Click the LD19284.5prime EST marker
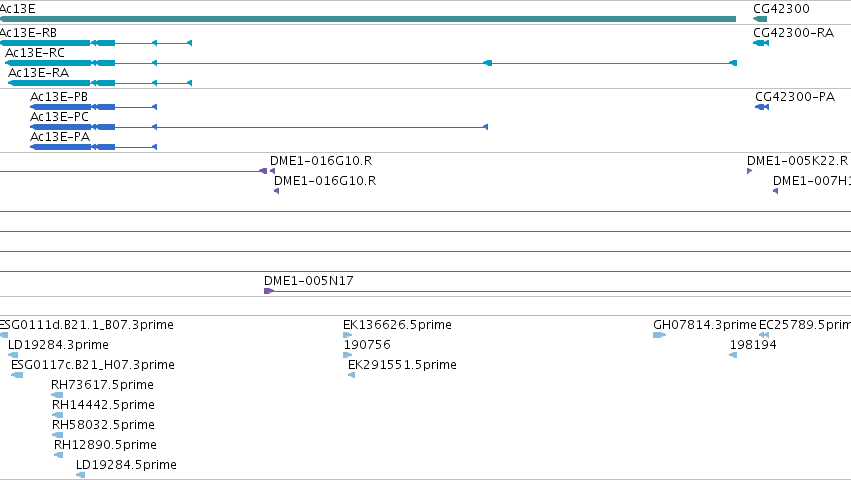The height and width of the screenshot is (480, 851). point(80,475)
